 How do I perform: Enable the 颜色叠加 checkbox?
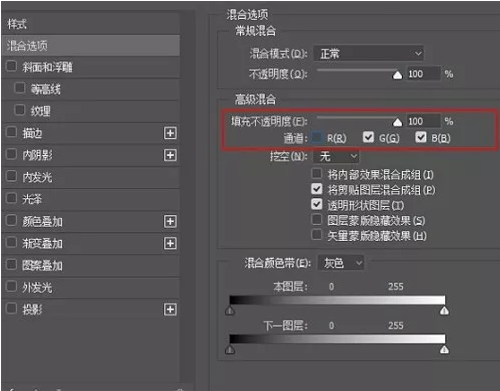(11, 220)
